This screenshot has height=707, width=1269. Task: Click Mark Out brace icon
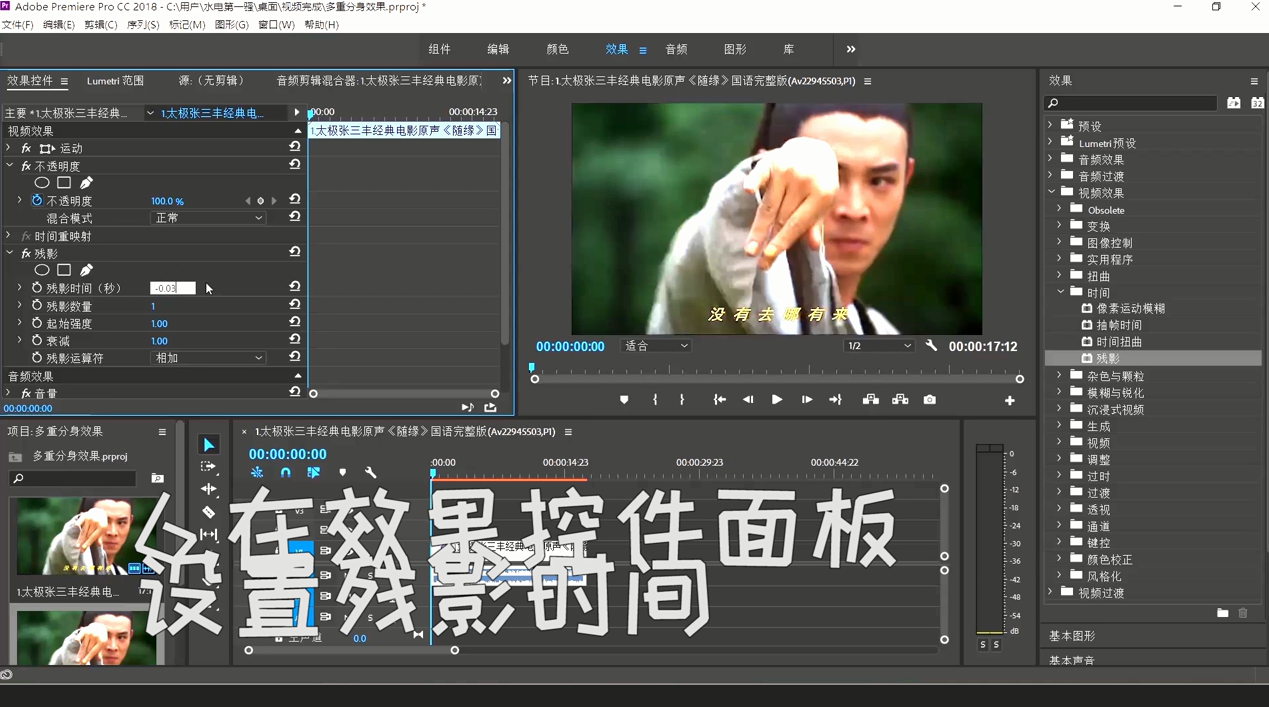(x=682, y=400)
